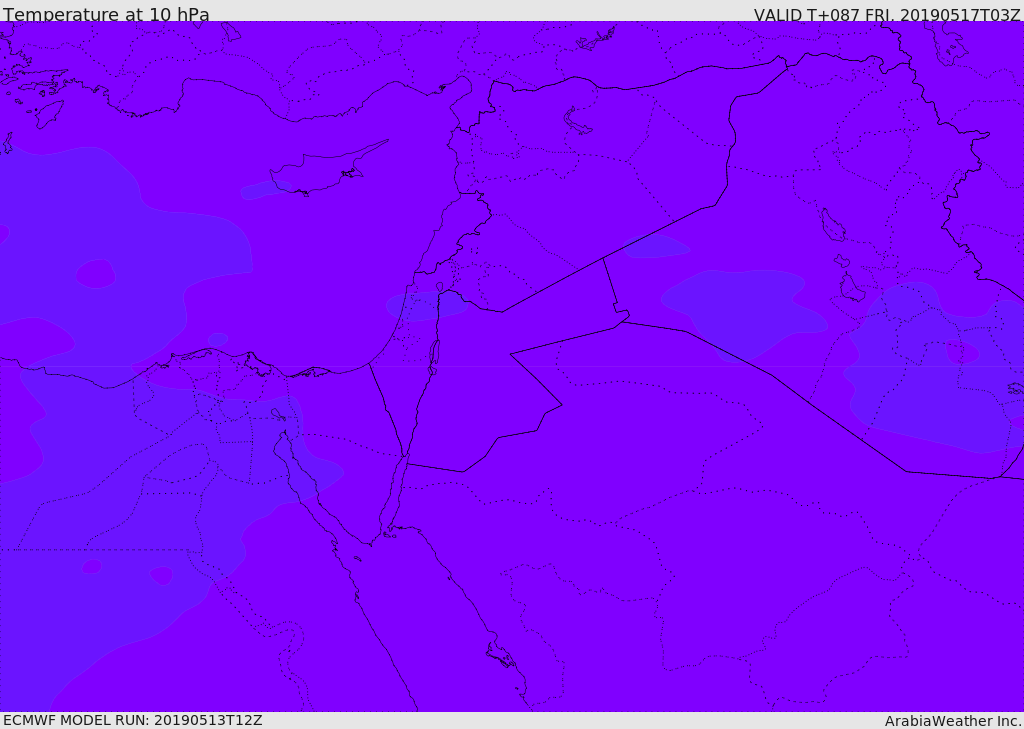Click the 'Temperature at 10 hPa' title text
This screenshot has height=729, width=1024.
tap(106, 14)
